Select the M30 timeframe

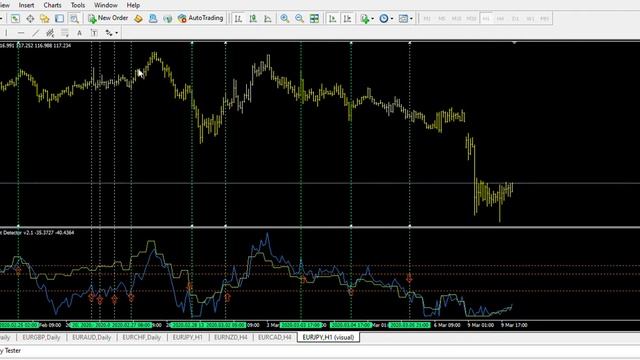471,19
